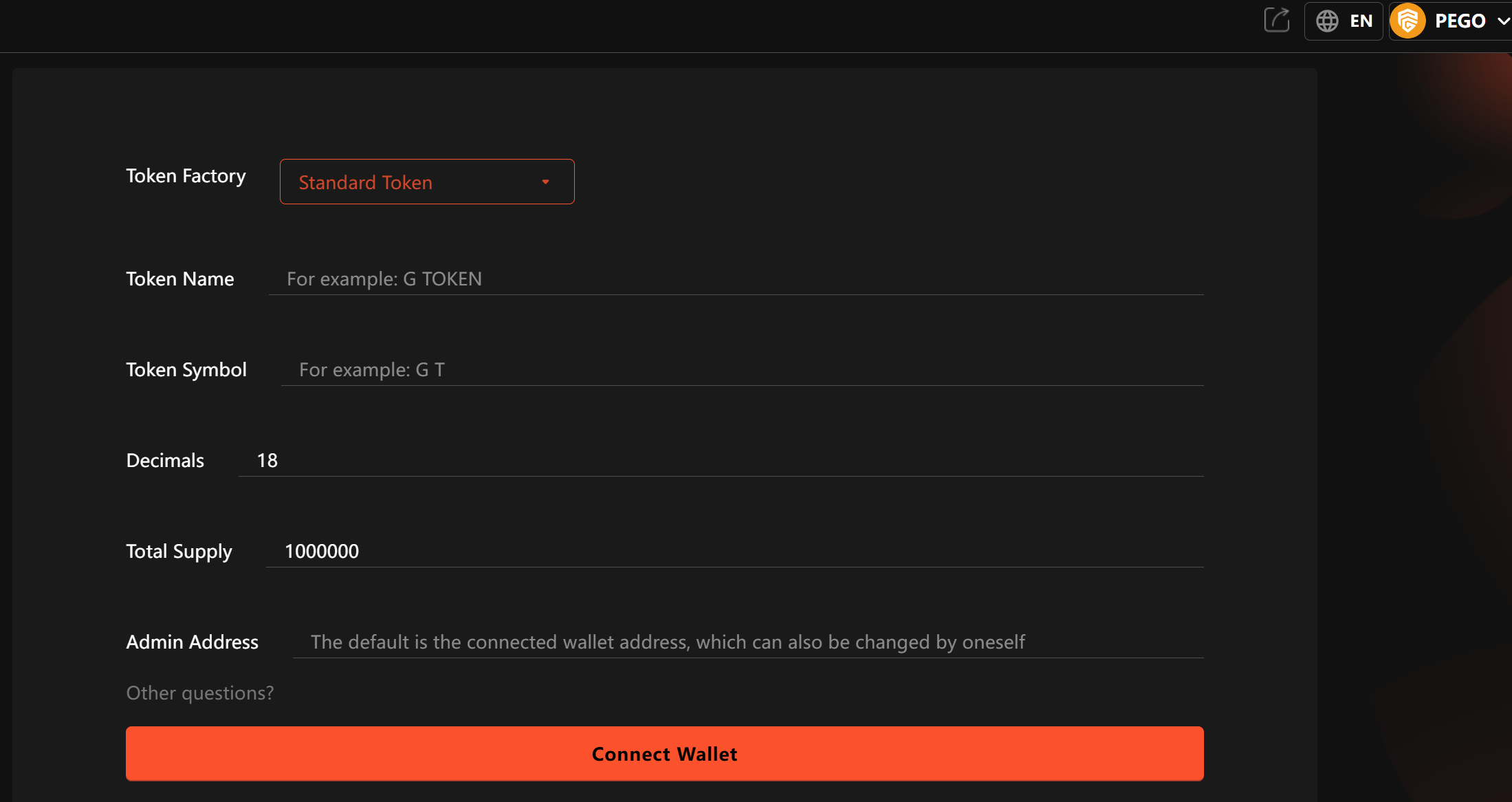This screenshot has height=802, width=1512.
Task: Click the PEGO network name
Action: (1460, 21)
